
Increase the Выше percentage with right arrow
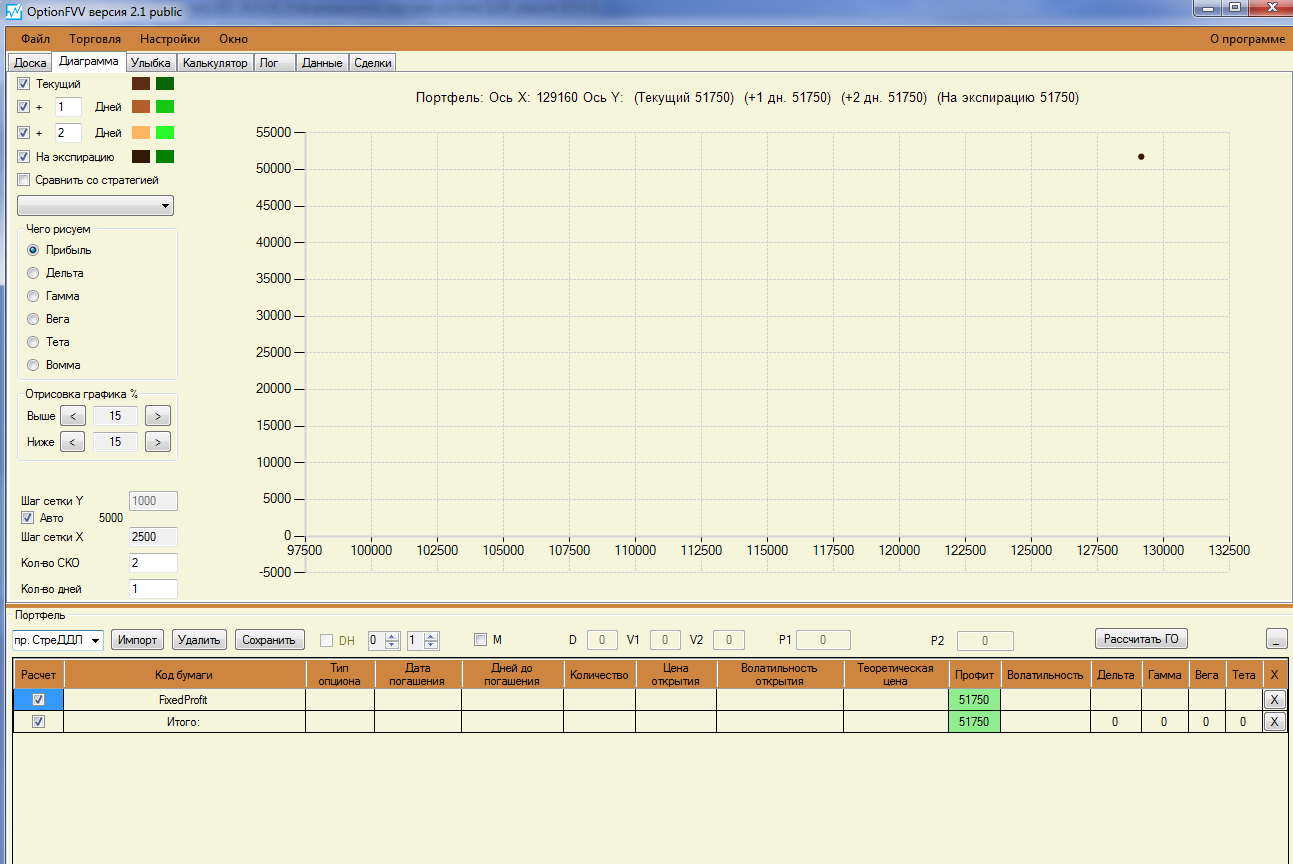coord(158,416)
